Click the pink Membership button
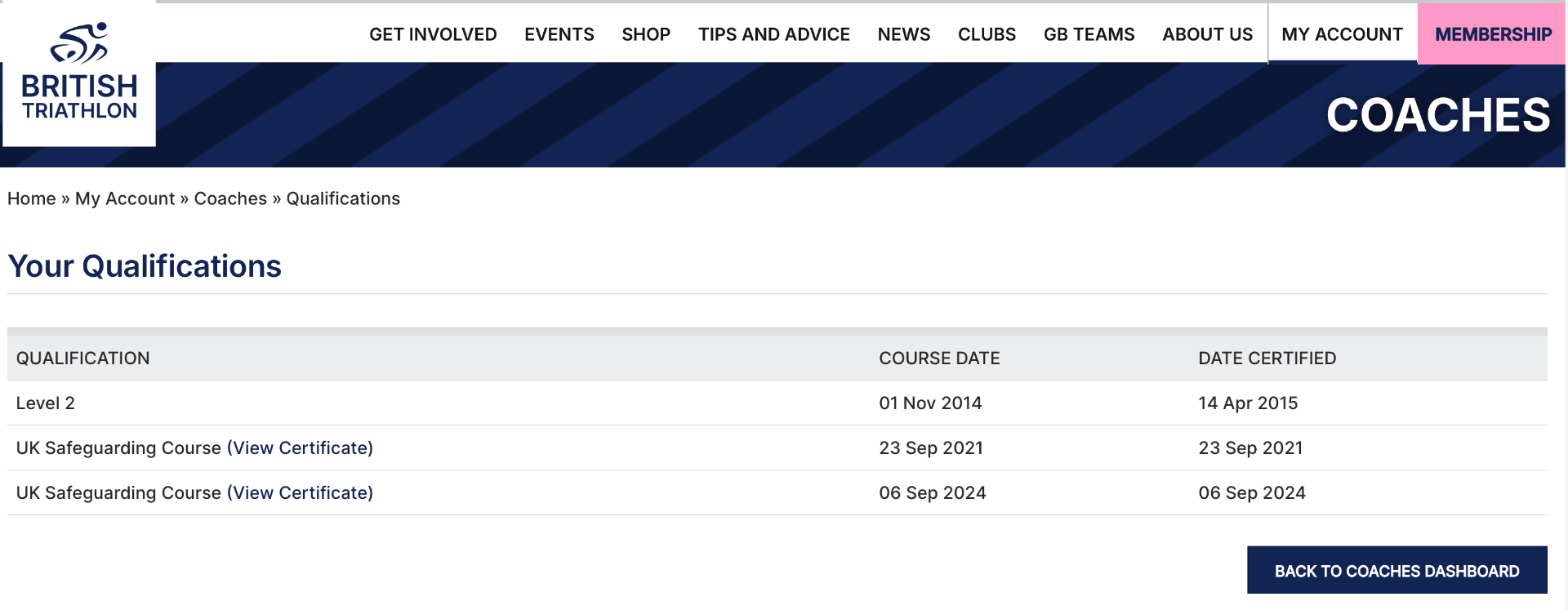 coord(1492,34)
